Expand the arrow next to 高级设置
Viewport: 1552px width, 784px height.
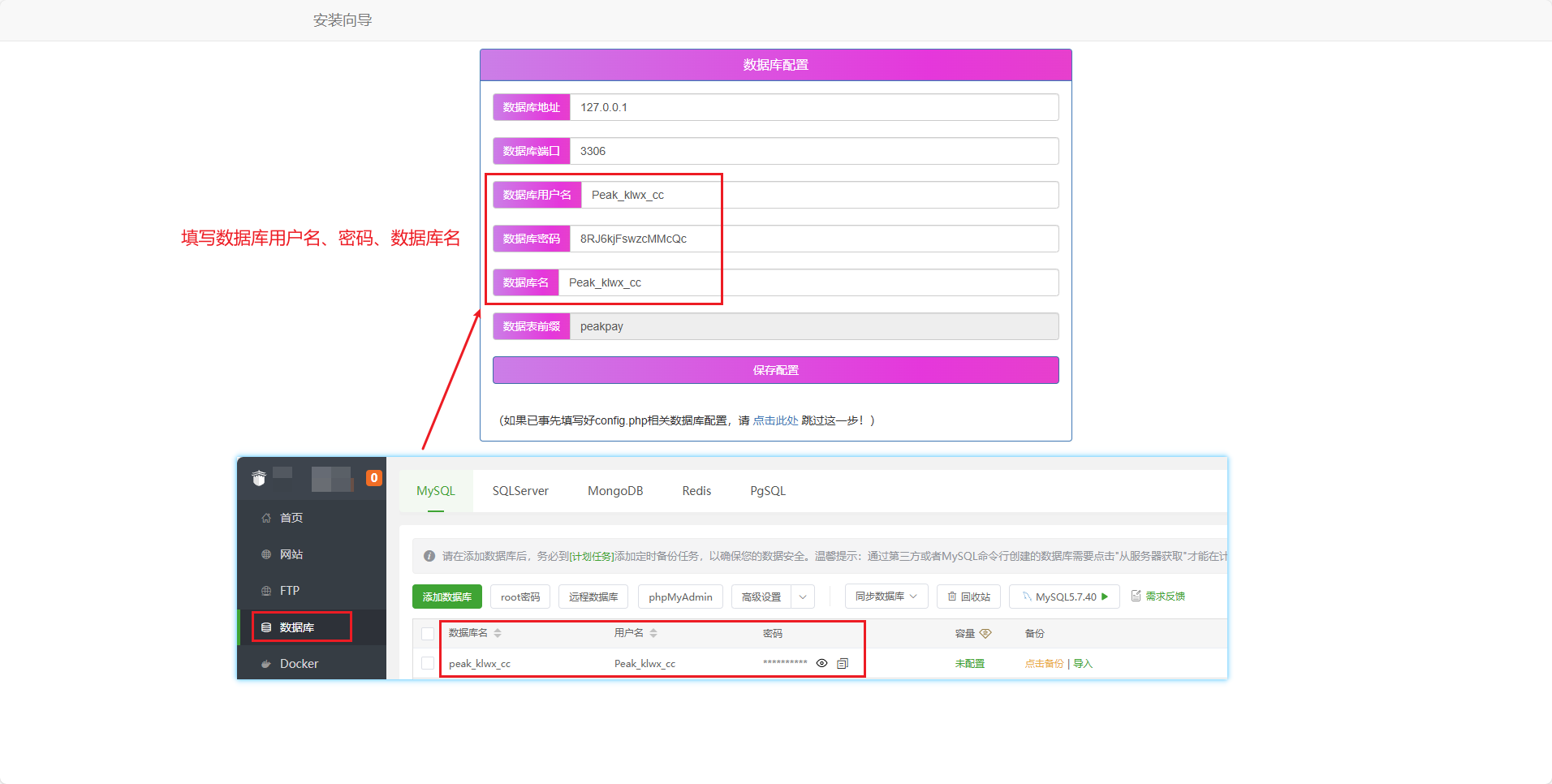coord(803,597)
